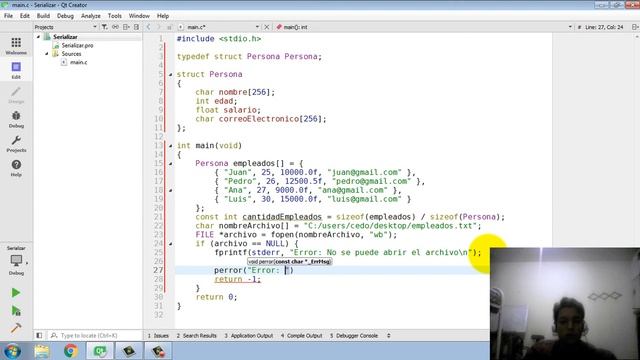Image resolution: width=640 pixels, height=360 pixels.
Task: Synchronize with editor link icon
Action: (x=116, y=27)
